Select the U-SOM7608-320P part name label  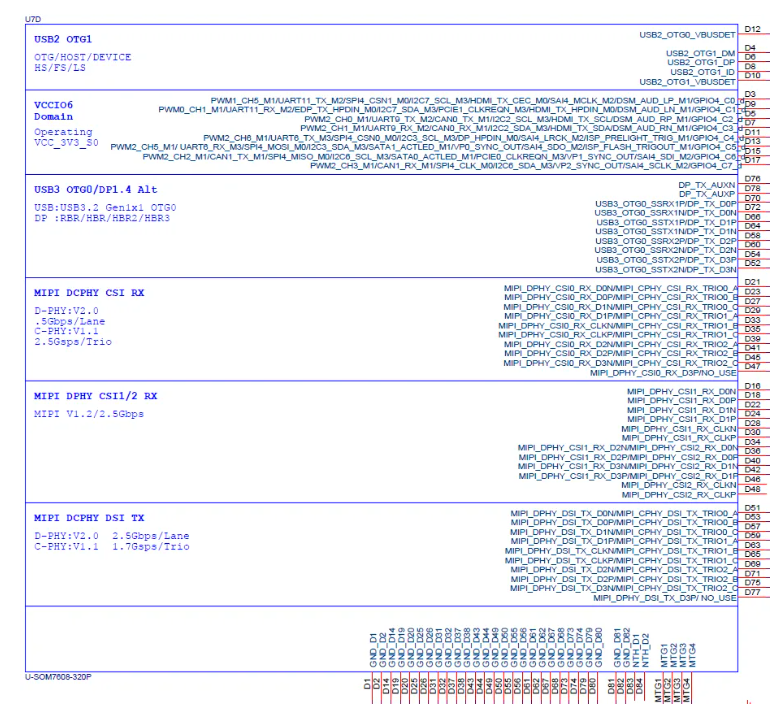(x=58, y=677)
